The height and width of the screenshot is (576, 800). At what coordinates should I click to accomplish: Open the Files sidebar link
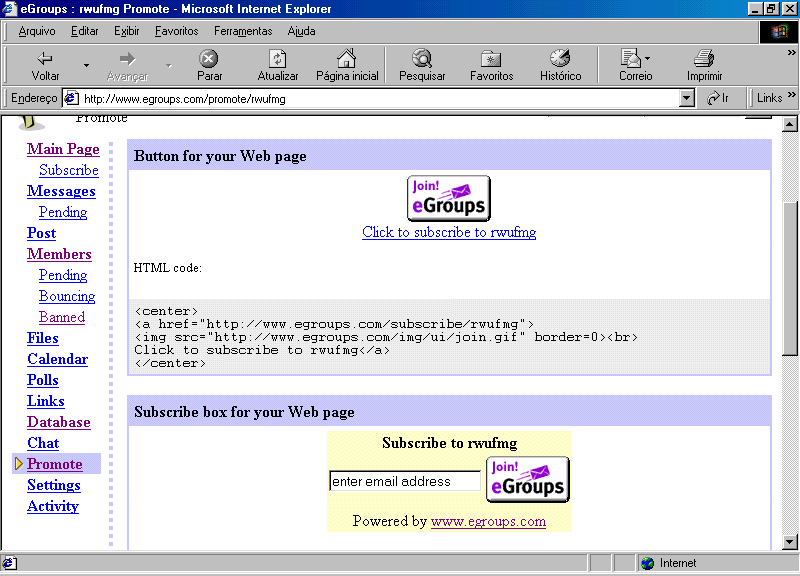[43, 338]
